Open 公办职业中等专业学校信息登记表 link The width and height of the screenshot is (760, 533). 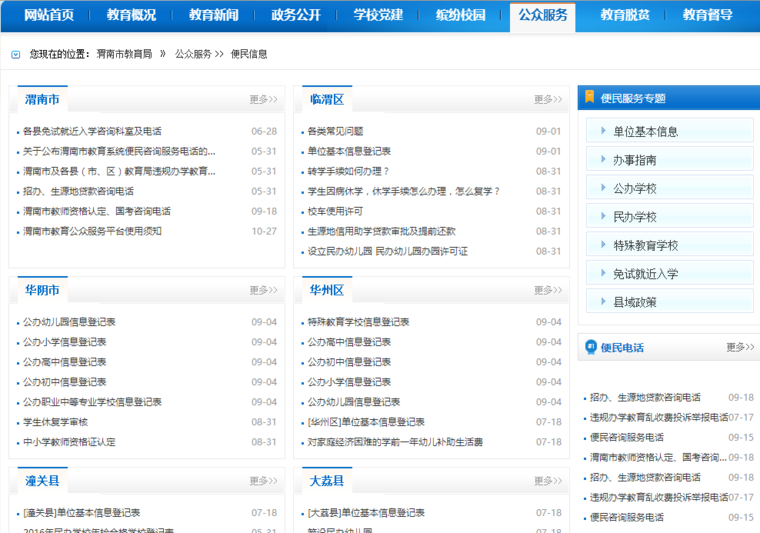tap(92, 402)
